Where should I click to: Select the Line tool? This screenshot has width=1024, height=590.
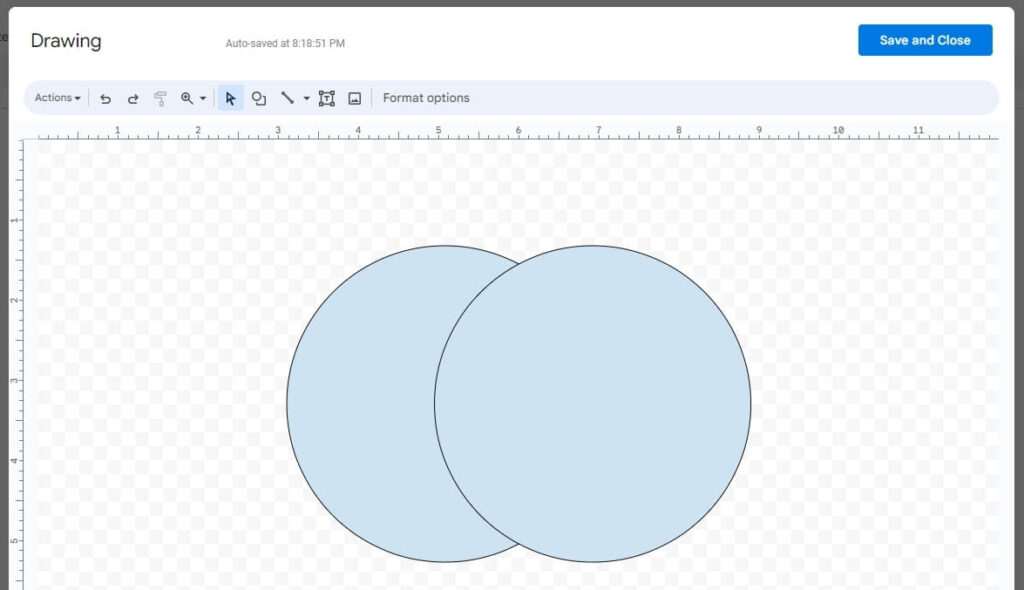point(287,97)
